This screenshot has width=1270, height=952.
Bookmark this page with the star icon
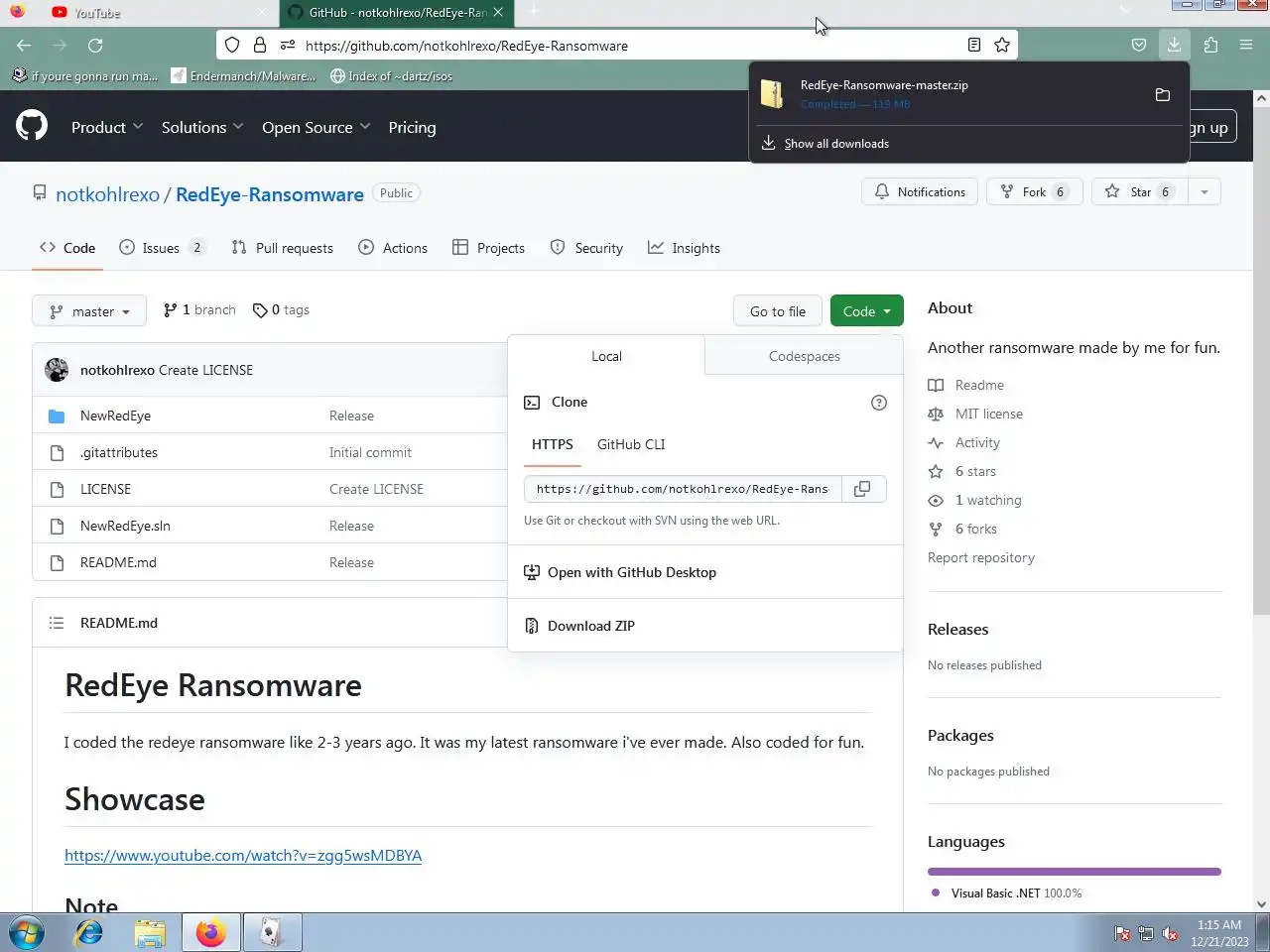point(1002,45)
